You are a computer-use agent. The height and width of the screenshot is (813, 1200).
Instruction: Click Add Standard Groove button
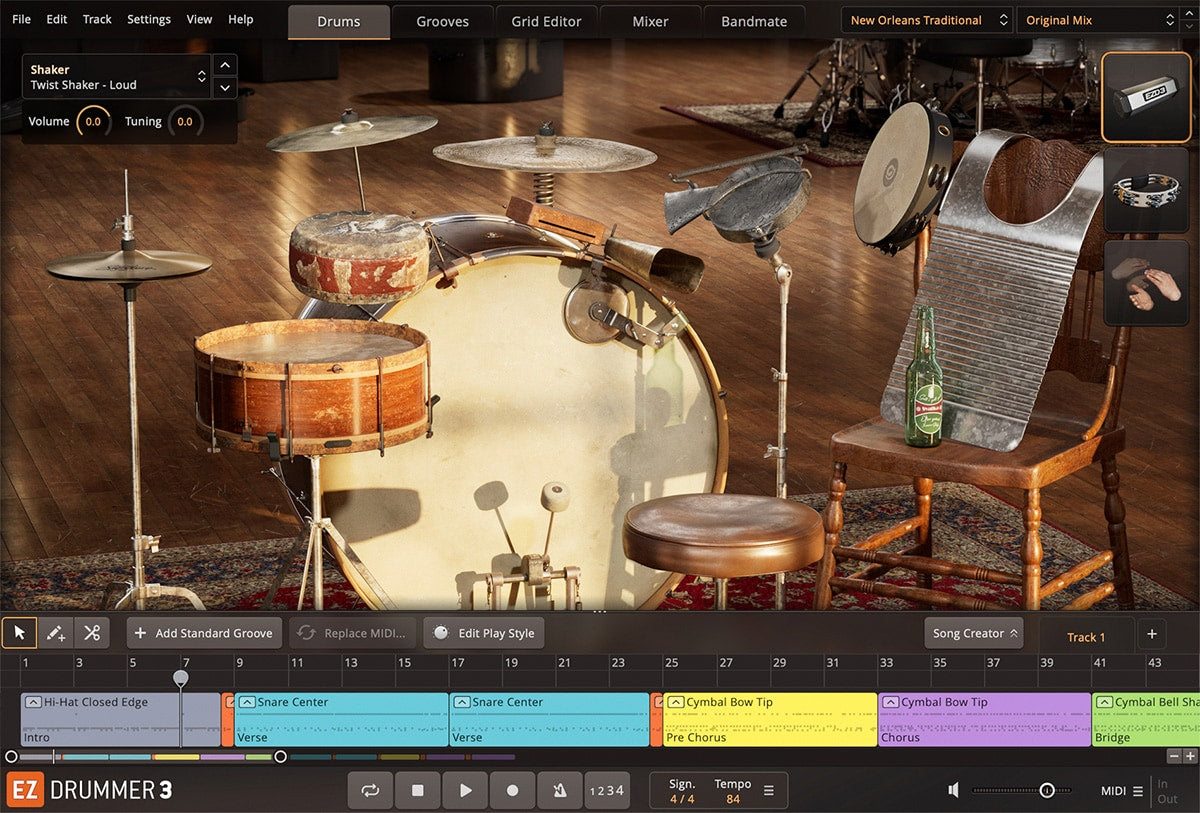(204, 633)
